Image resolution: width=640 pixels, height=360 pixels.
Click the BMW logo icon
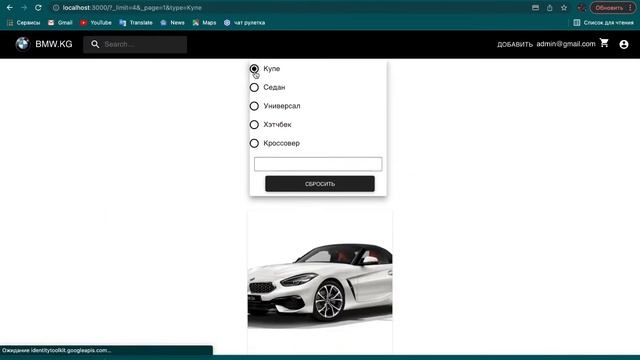(x=23, y=44)
